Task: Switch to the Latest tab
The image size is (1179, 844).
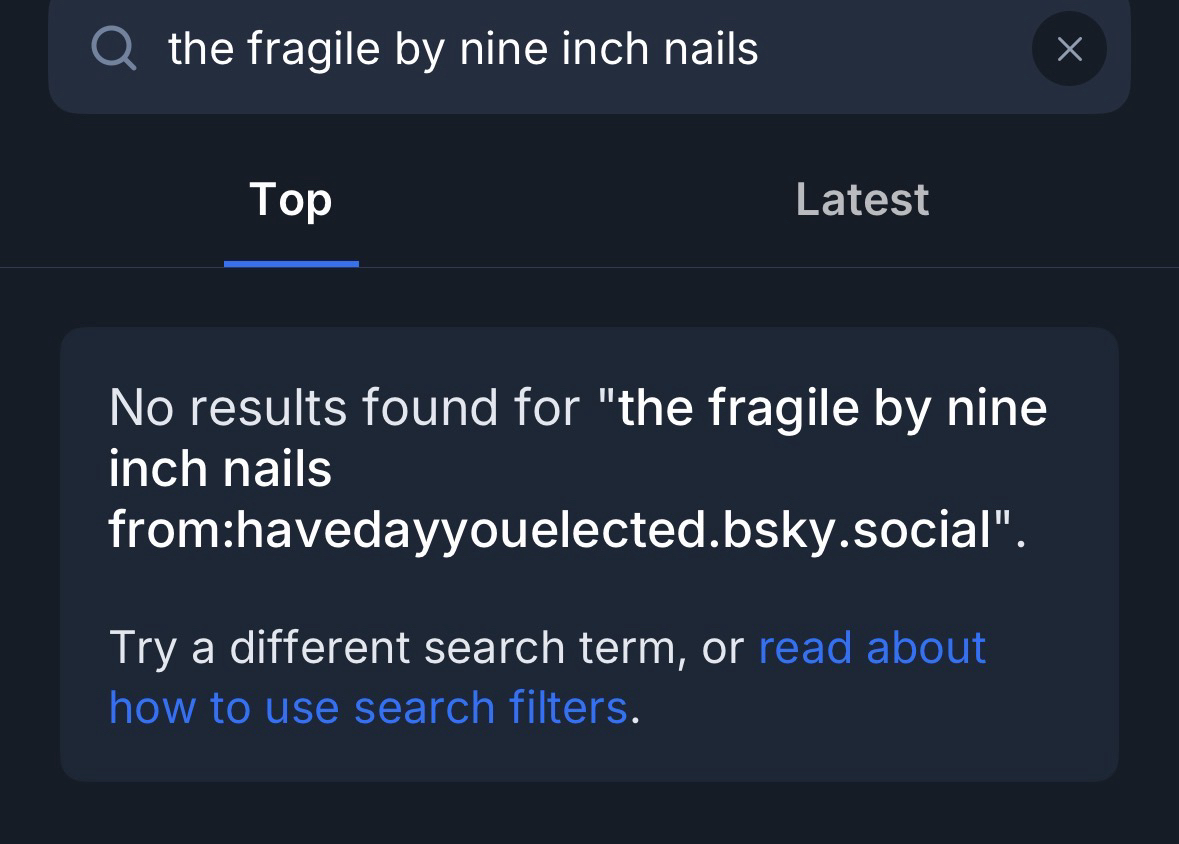Action: [862, 199]
